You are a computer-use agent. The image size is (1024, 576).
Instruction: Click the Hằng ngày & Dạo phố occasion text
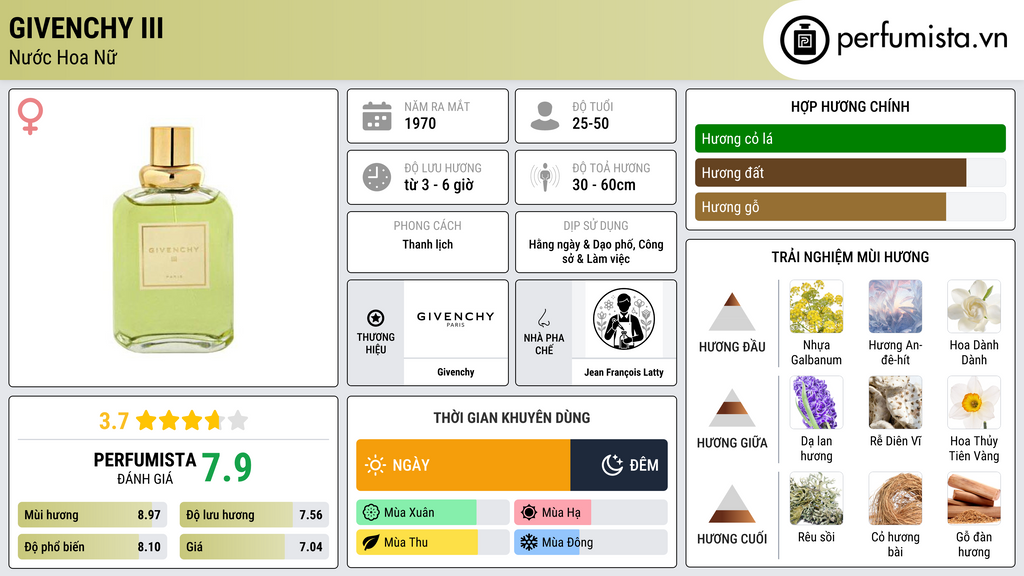(x=596, y=251)
